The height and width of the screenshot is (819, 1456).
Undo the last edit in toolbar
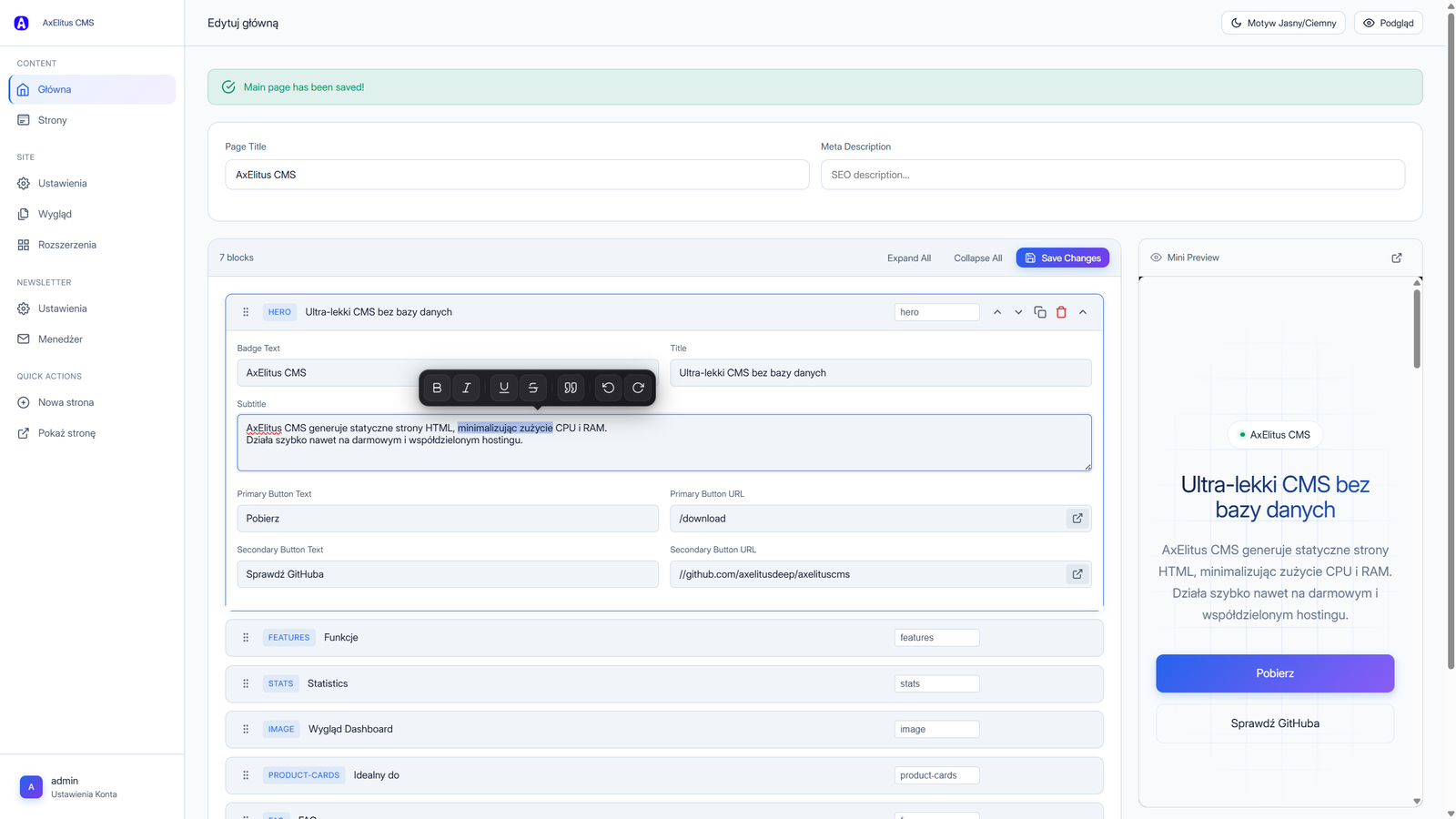pos(608,388)
